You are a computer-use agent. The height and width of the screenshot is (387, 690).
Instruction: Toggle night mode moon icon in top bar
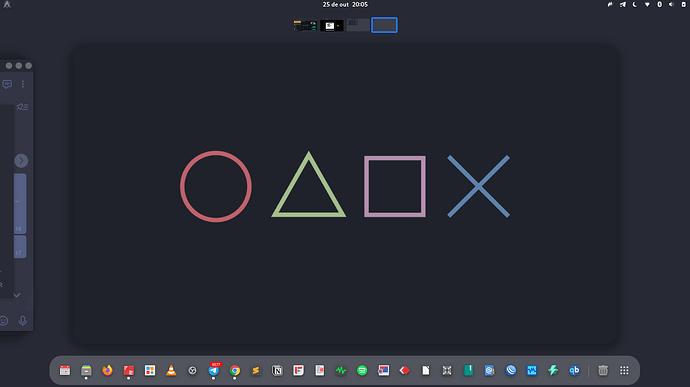point(635,4)
